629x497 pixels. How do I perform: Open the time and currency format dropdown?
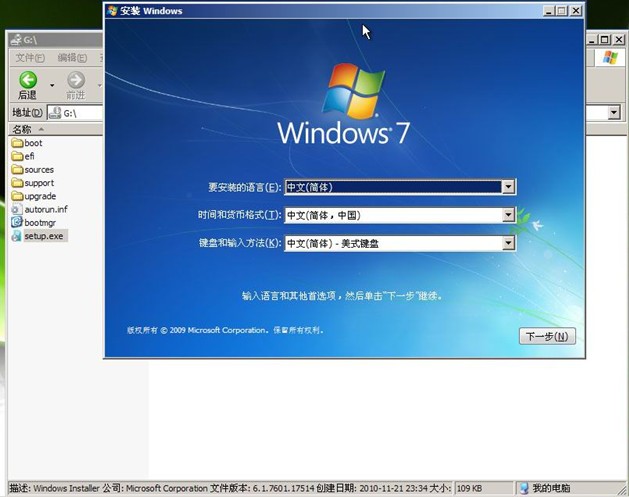508,215
